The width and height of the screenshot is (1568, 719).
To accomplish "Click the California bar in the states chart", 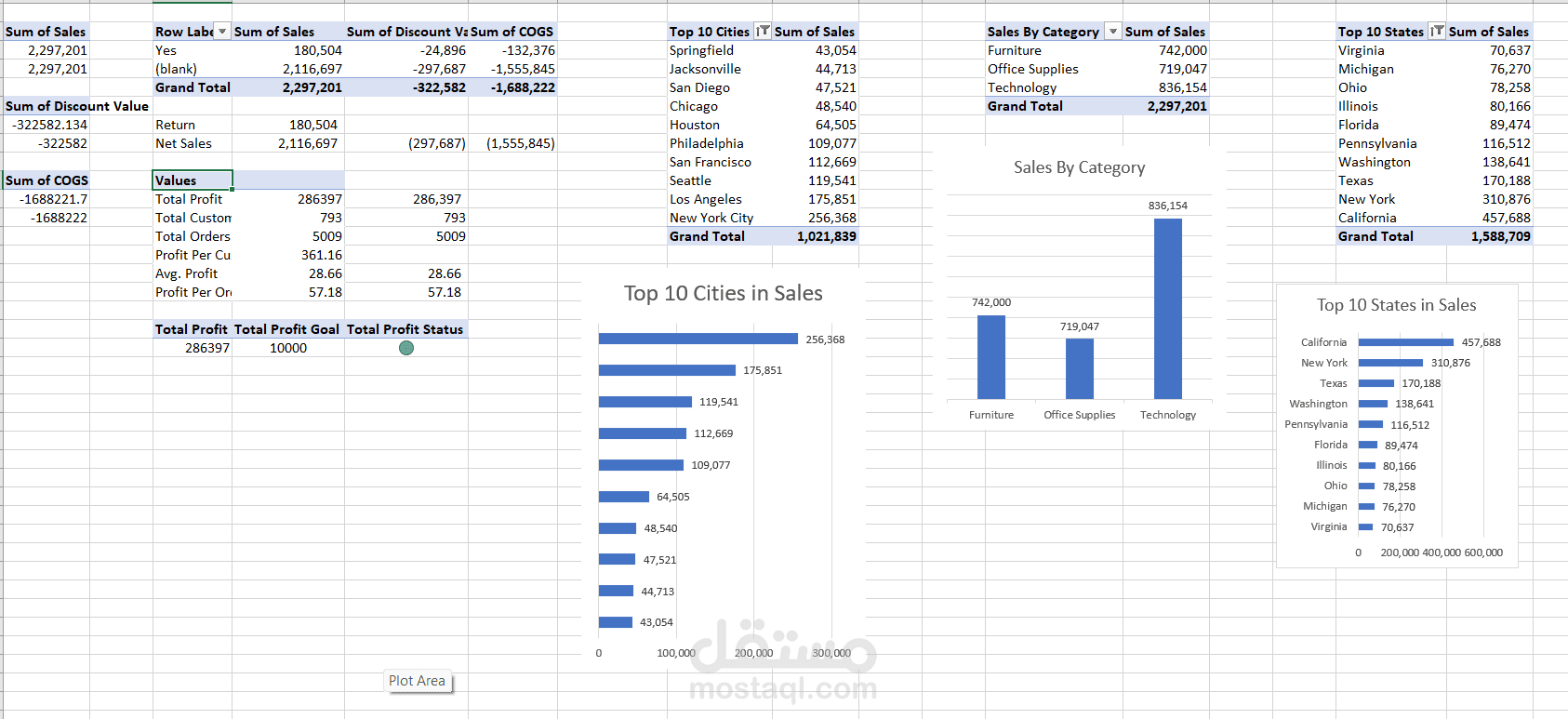I will [1406, 342].
